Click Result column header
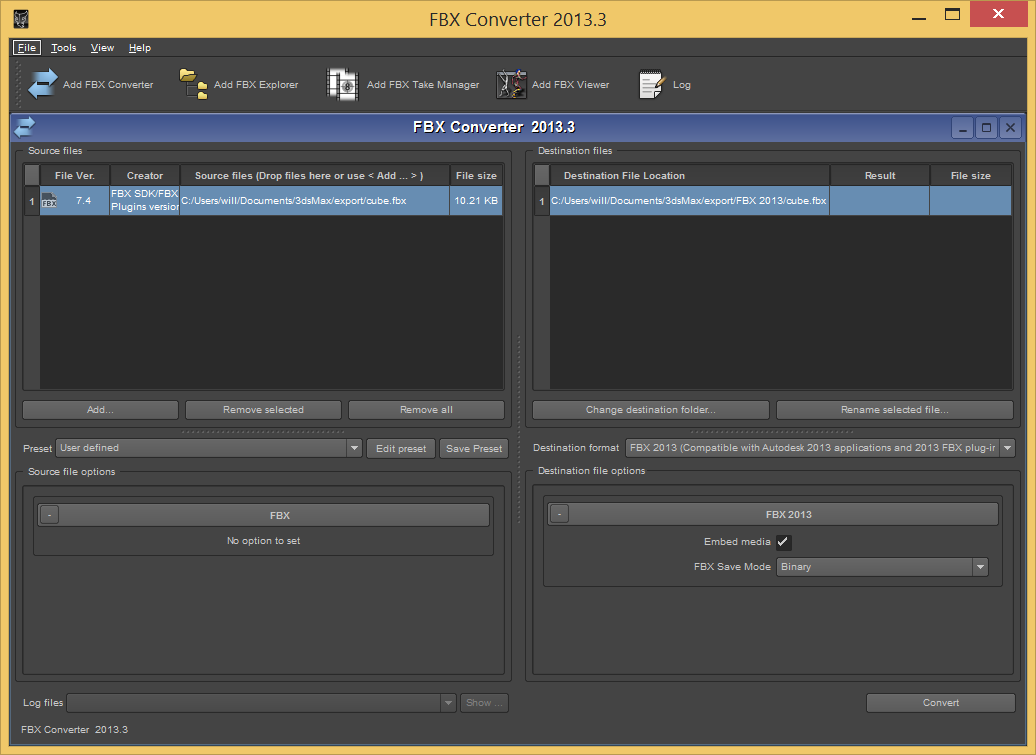 [880, 176]
